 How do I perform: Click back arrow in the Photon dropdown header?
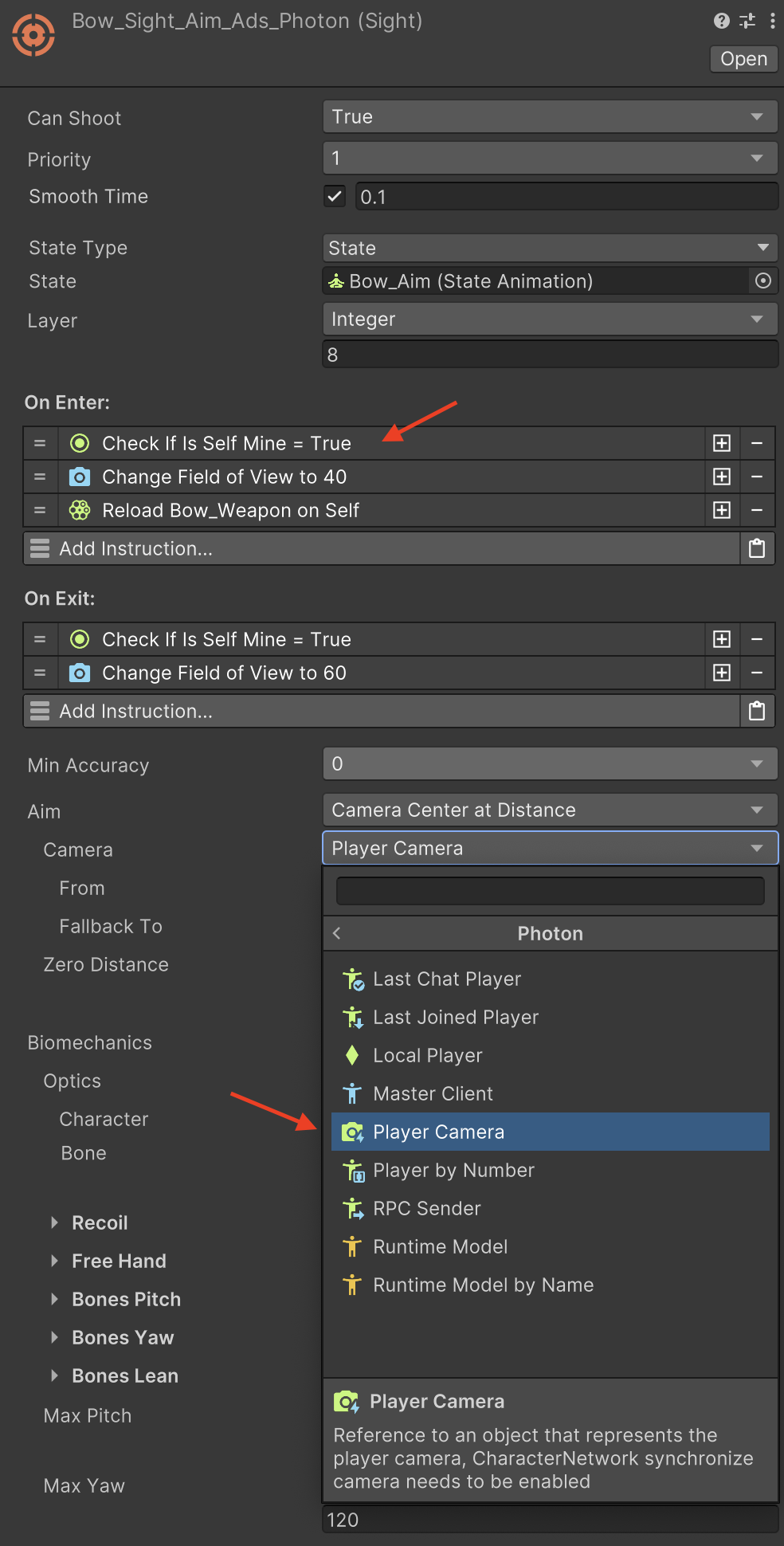pos(337,933)
